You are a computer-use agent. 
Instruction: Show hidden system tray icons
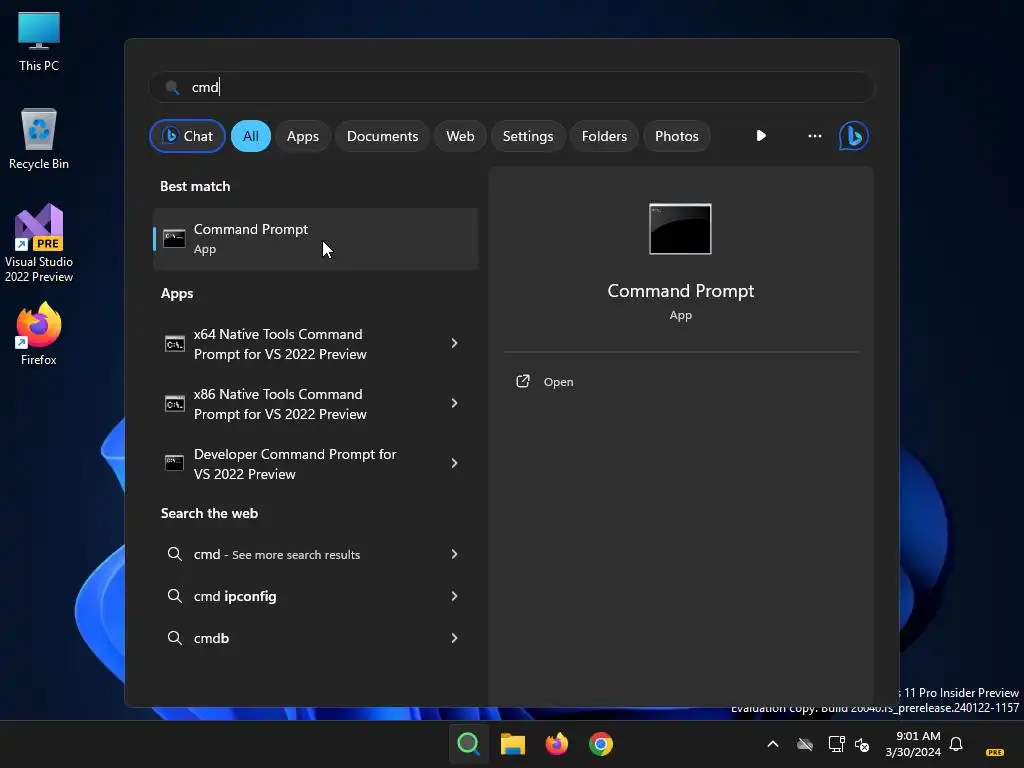[773, 744]
